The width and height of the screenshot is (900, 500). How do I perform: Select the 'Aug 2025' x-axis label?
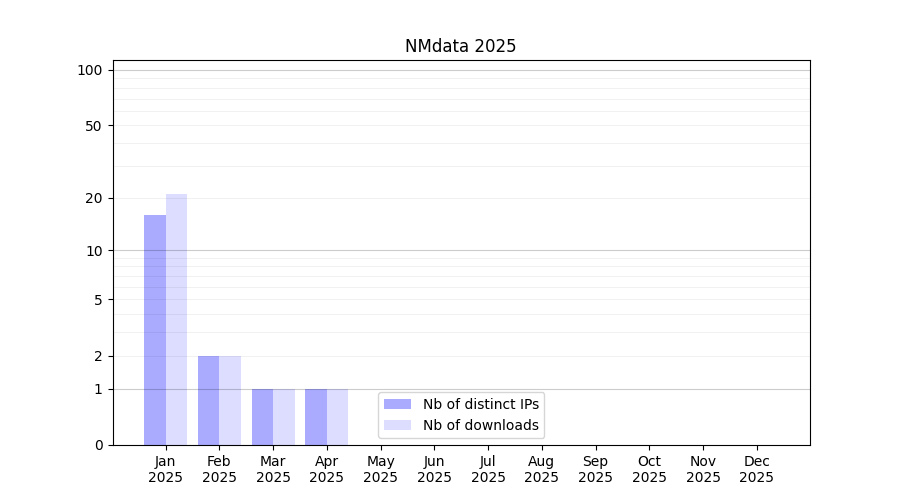[x=541, y=469]
